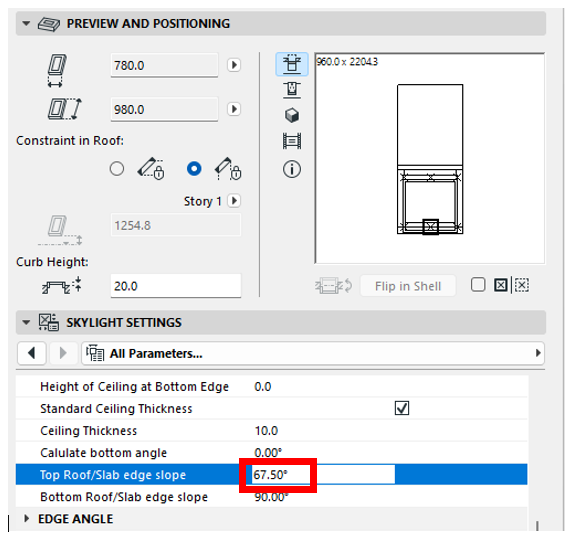Select the vertical constraint radio button

point(194,169)
